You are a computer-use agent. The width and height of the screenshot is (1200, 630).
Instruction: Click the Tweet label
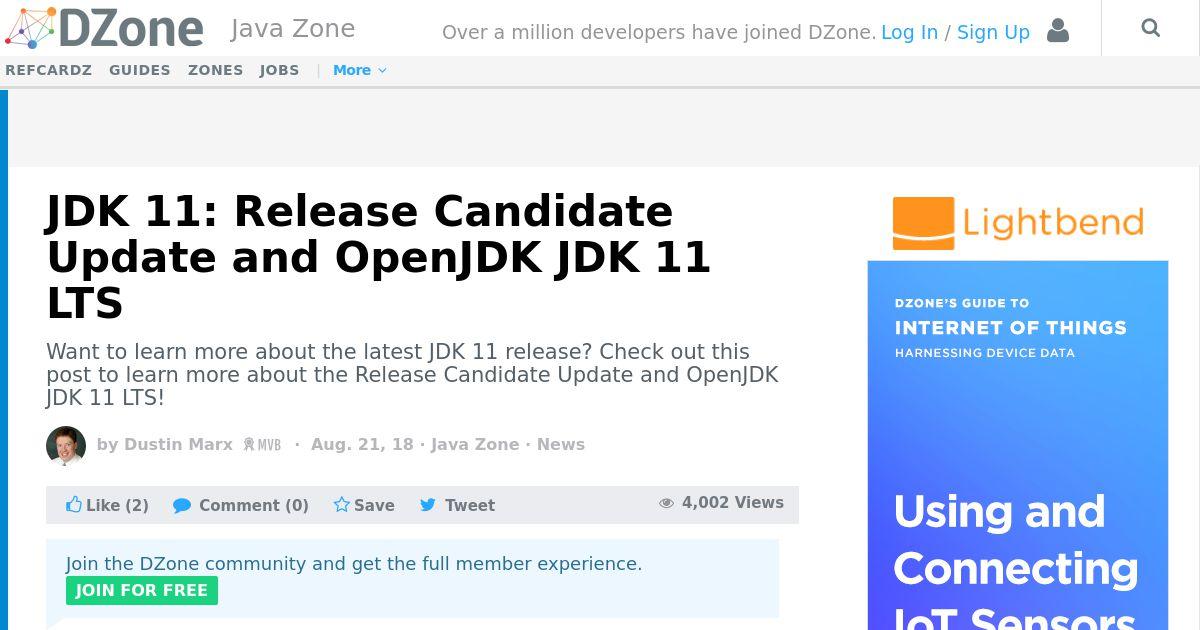tap(470, 505)
